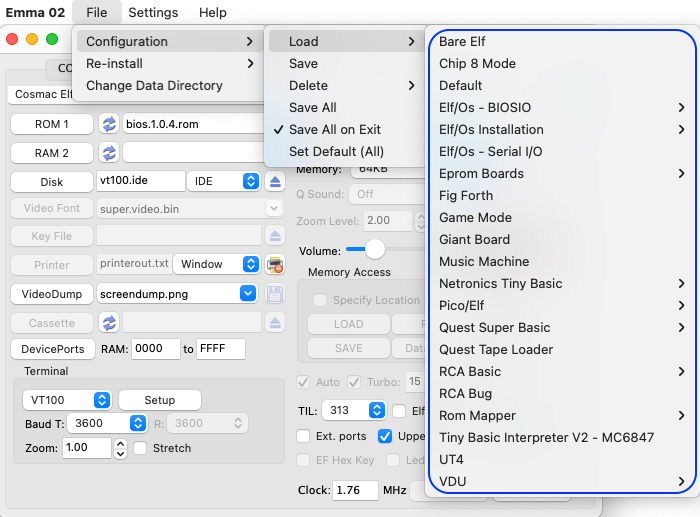Click the Cassette eject icon

point(275,323)
